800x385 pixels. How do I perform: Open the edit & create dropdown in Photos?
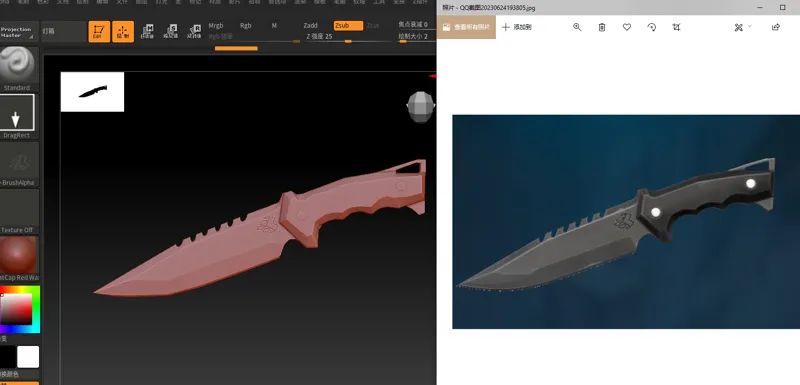(742, 27)
